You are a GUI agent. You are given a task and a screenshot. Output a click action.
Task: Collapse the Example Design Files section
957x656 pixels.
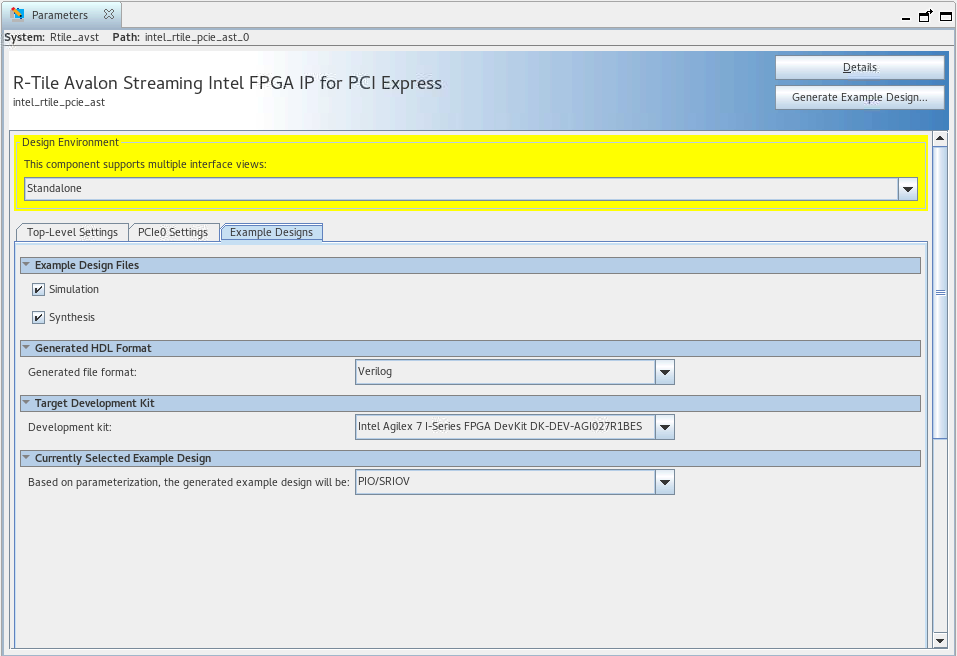(26, 265)
